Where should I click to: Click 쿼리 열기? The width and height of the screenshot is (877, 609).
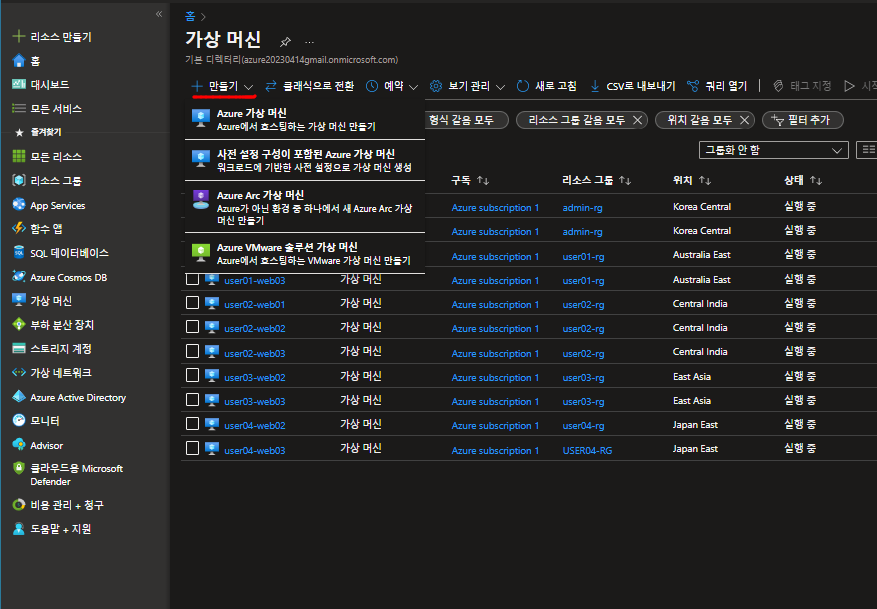pos(717,86)
